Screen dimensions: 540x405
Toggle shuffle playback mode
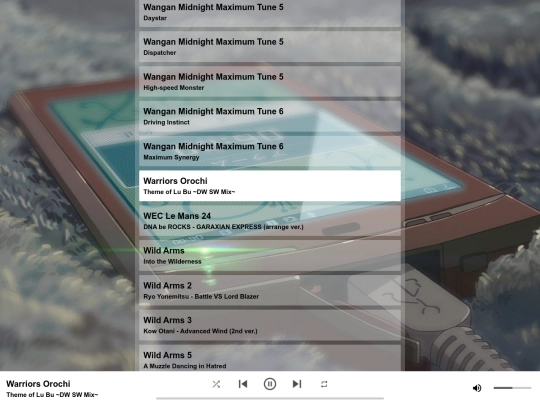[x=216, y=384]
